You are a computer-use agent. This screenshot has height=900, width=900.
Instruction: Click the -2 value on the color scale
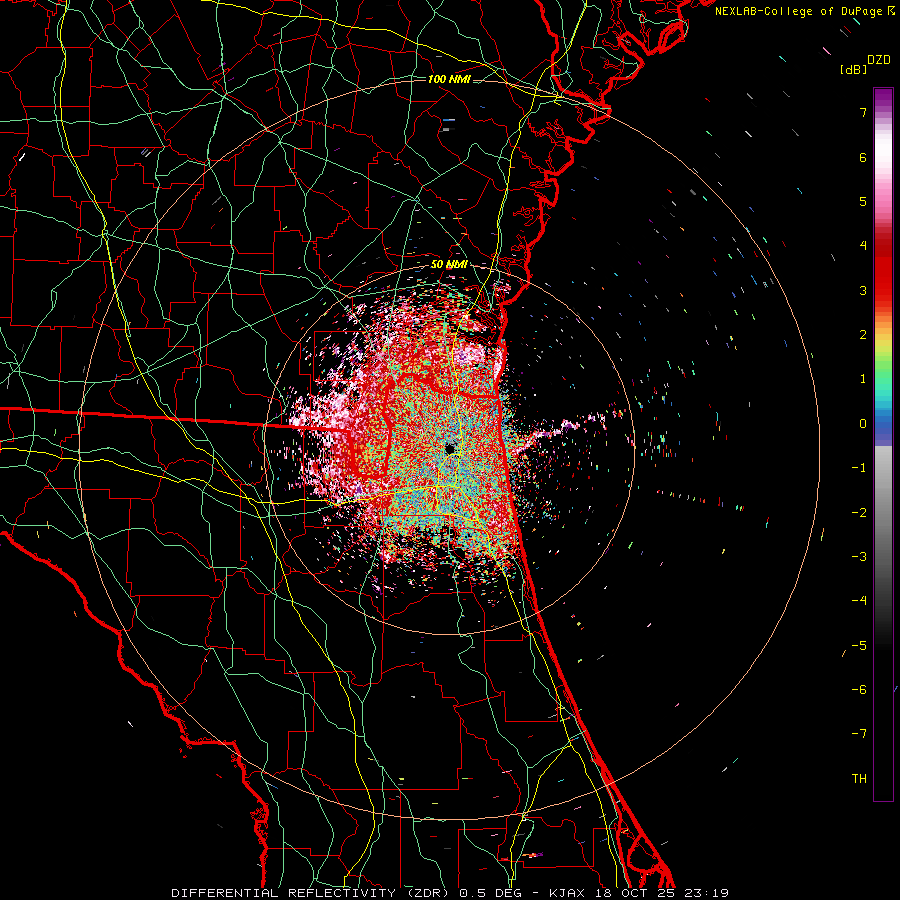coord(859,513)
